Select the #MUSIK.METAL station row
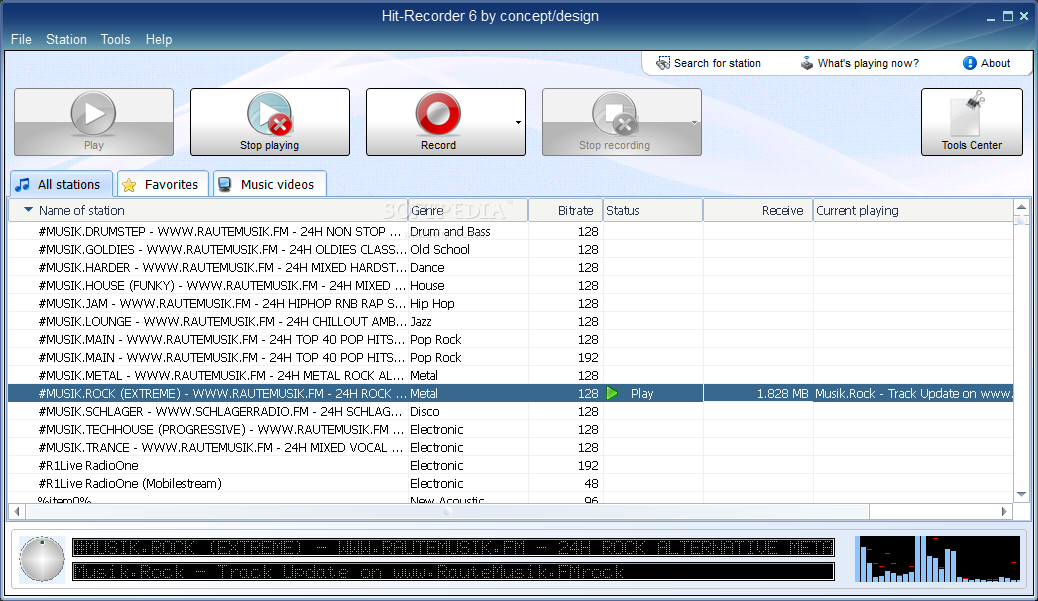1038x601 pixels. tap(510, 375)
